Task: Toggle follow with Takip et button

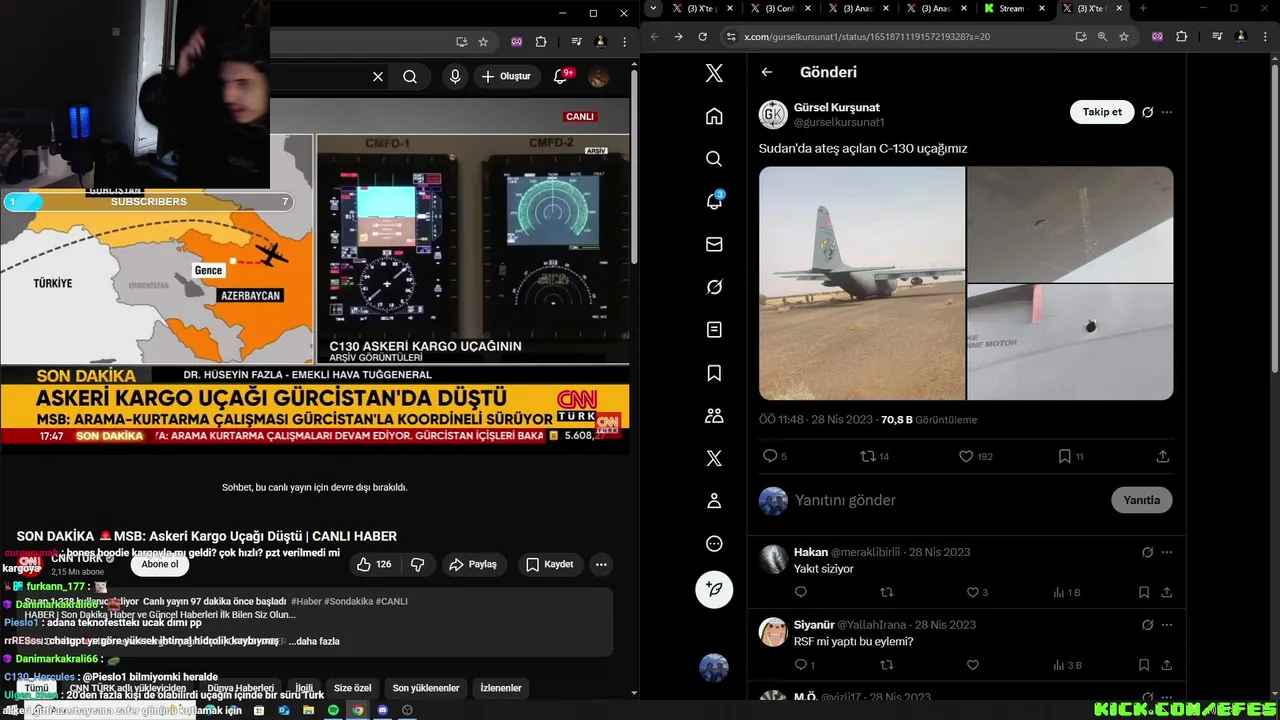Action: point(1102,112)
